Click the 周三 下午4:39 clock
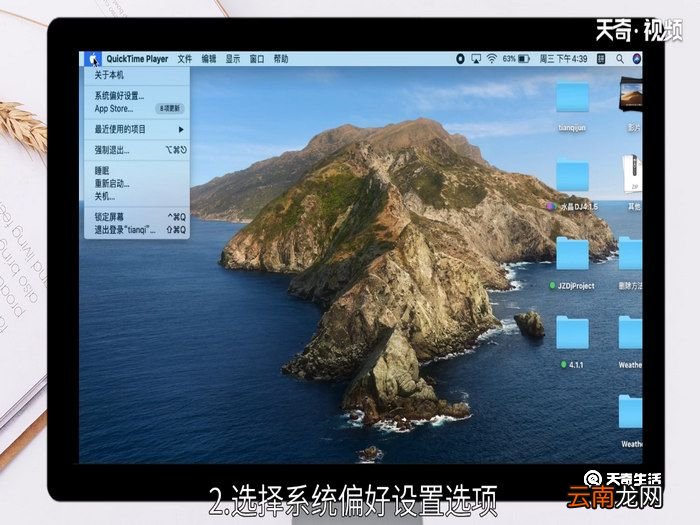 [x=563, y=59]
